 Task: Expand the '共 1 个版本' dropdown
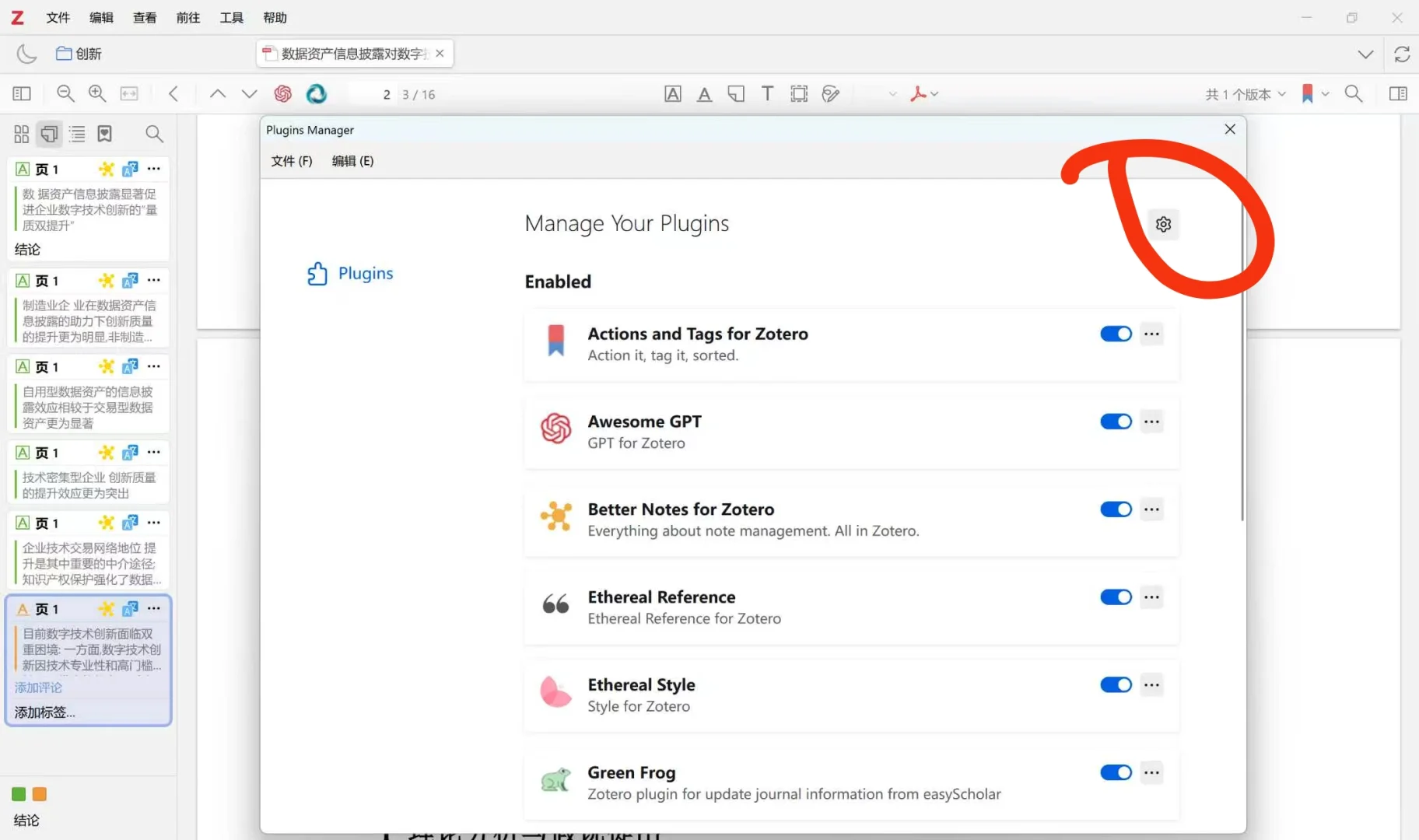tap(1246, 94)
